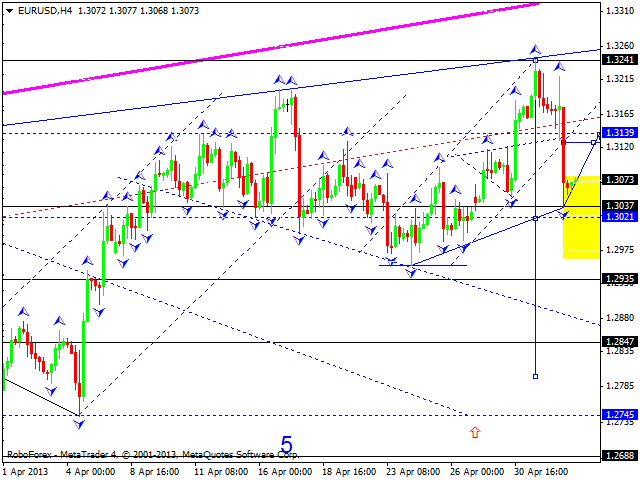Screen dimensions: 640x480
Task: Click the 1.3073 current price label
Action: pos(620,179)
